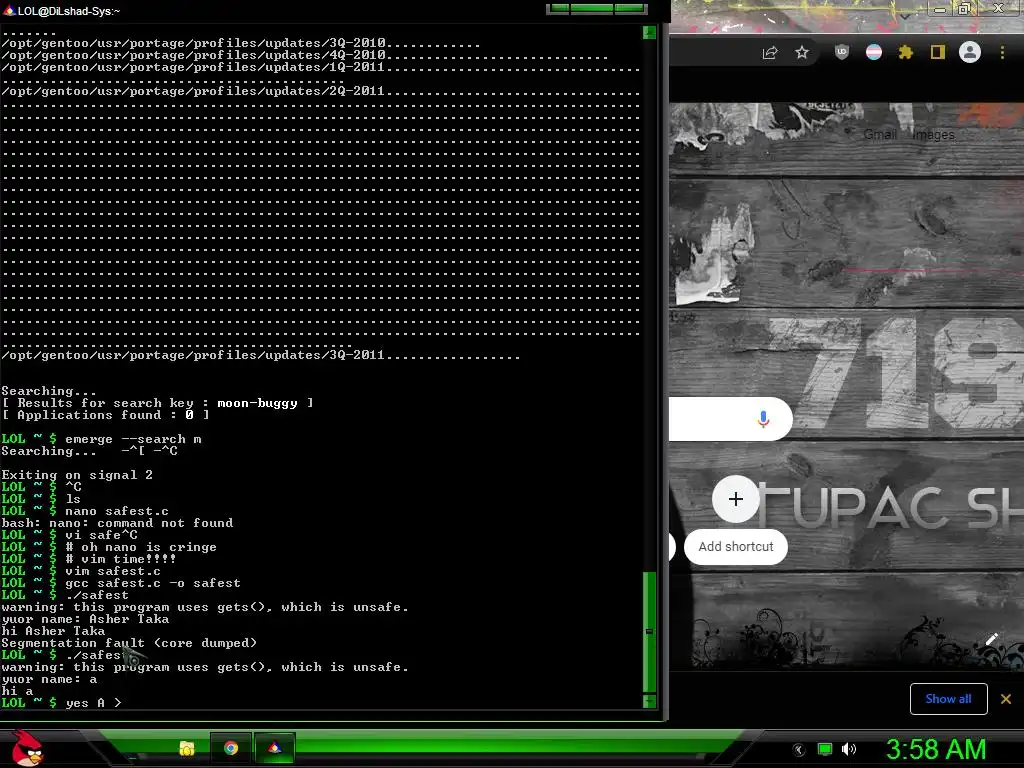Click the terminal title bar app icon
The height and width of the screenshot is (768, 1024).
tap(9, 10)
